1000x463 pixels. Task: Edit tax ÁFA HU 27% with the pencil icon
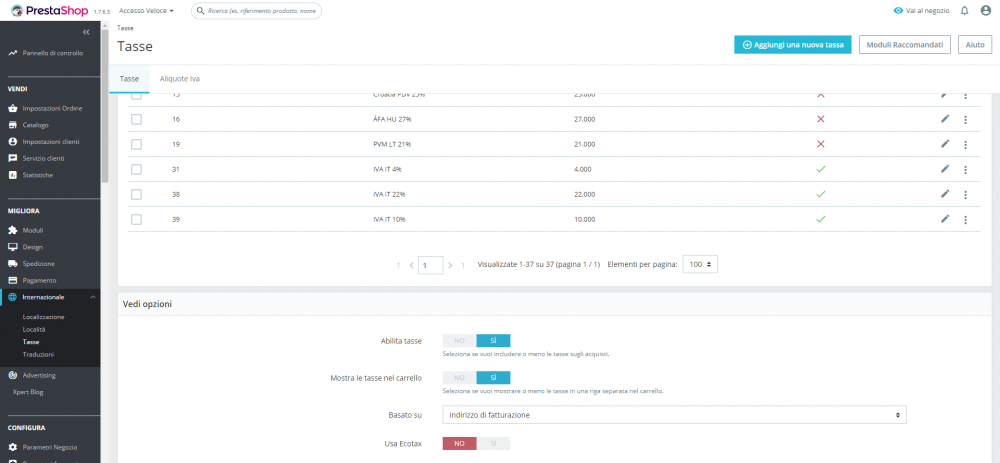click(945, 119)
